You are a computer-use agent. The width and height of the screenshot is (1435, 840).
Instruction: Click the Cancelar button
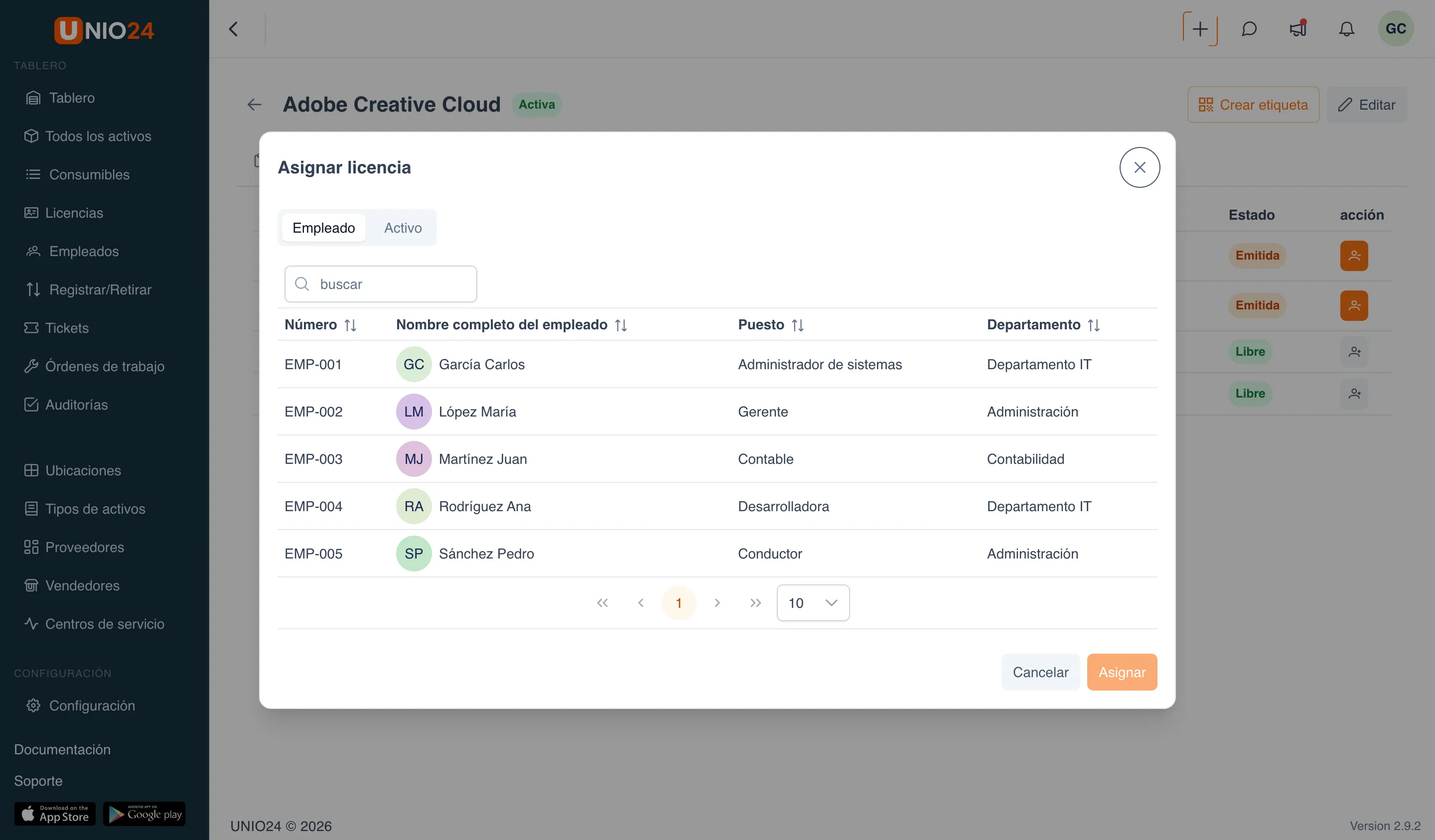(x=1040, y=672)
